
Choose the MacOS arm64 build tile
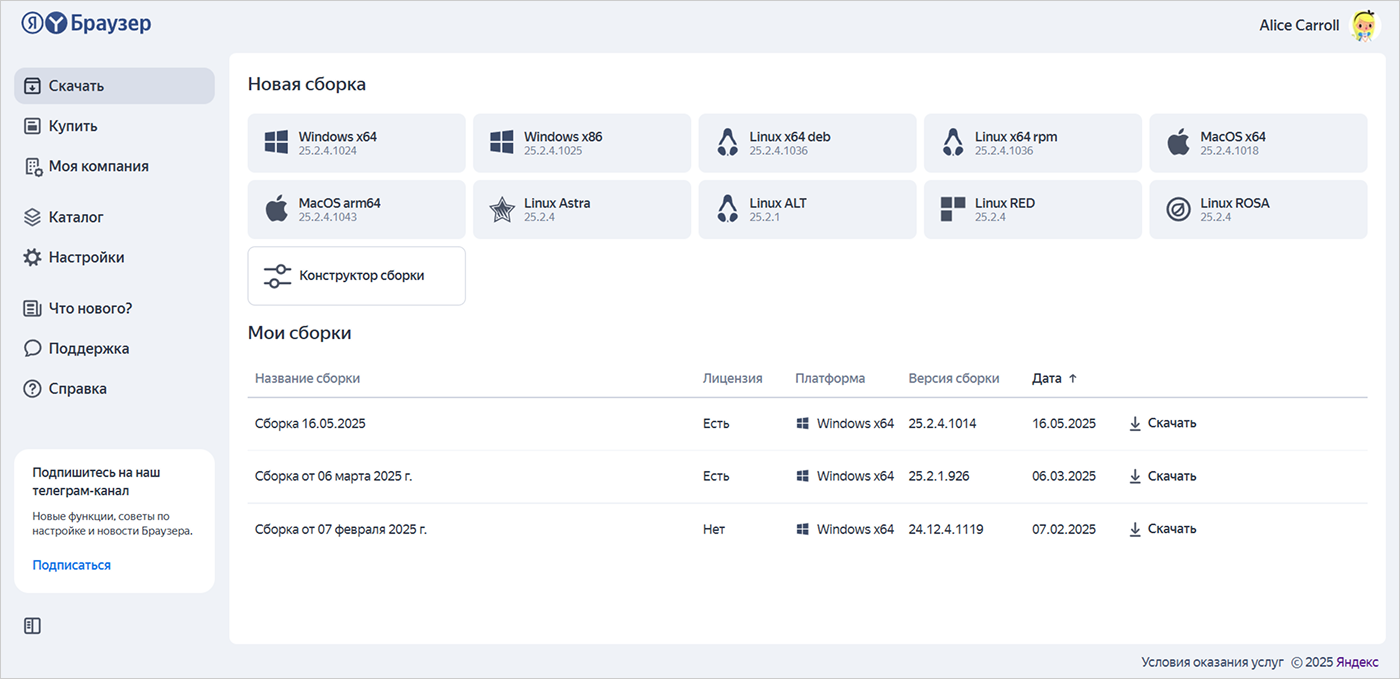click(356, 210)
